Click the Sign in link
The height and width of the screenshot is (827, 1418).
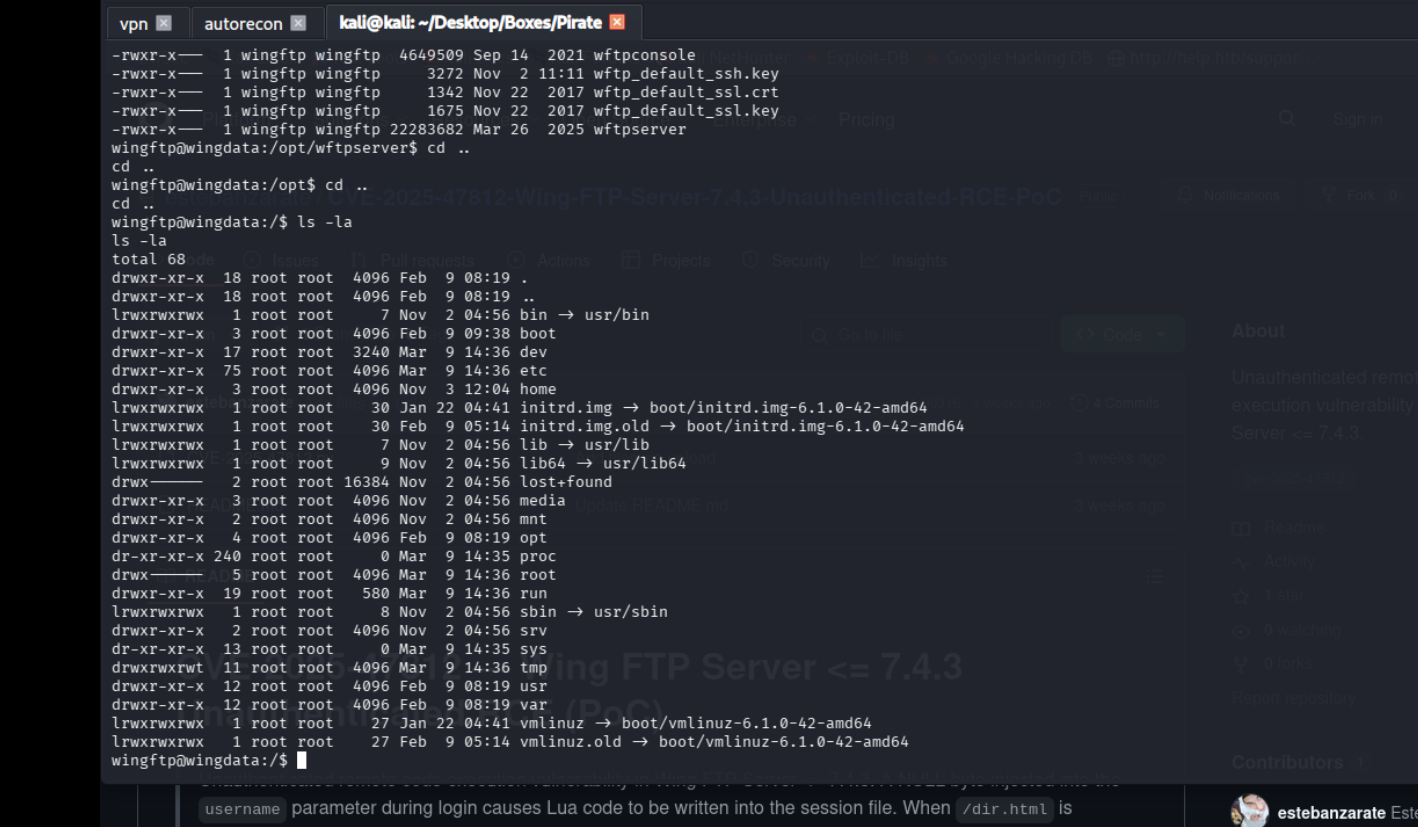point(1357,119)
